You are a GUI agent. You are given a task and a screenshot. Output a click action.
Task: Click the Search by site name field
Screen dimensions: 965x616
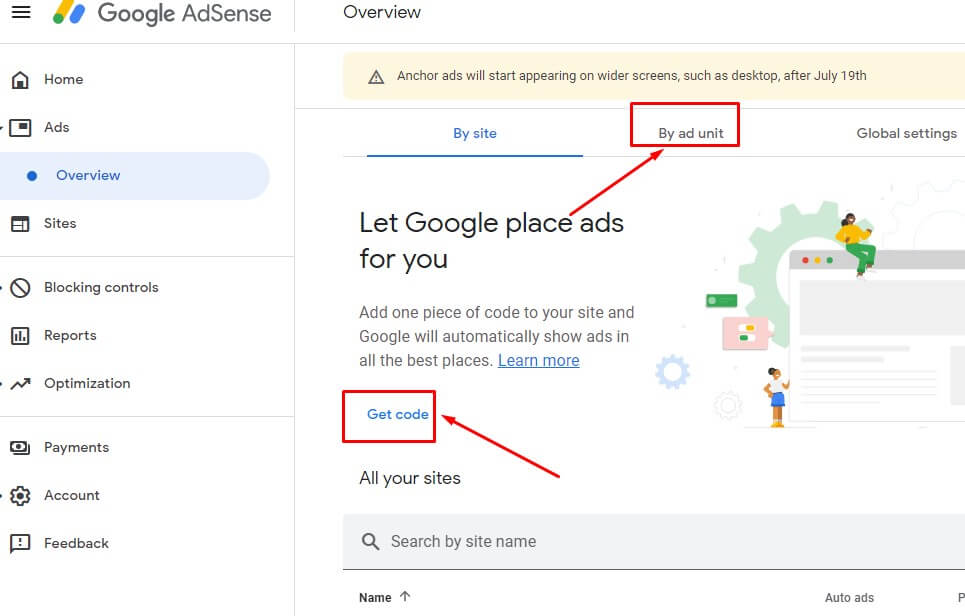[x=654, y=542]
